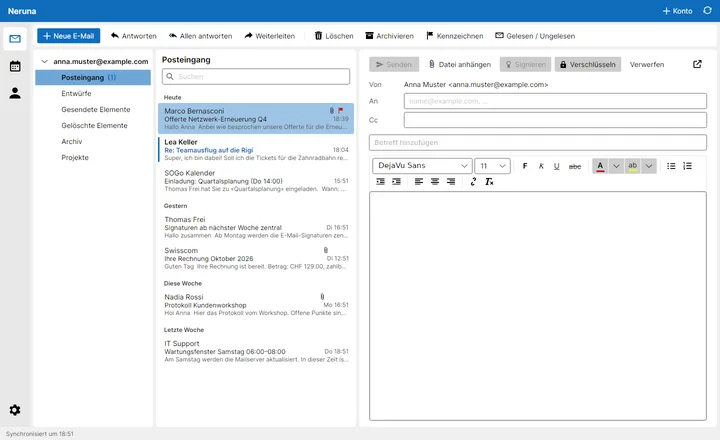The image size is (720, 440).
Task: Click Weiterleiten in toolbar
Action: click(x=270, y=36)
